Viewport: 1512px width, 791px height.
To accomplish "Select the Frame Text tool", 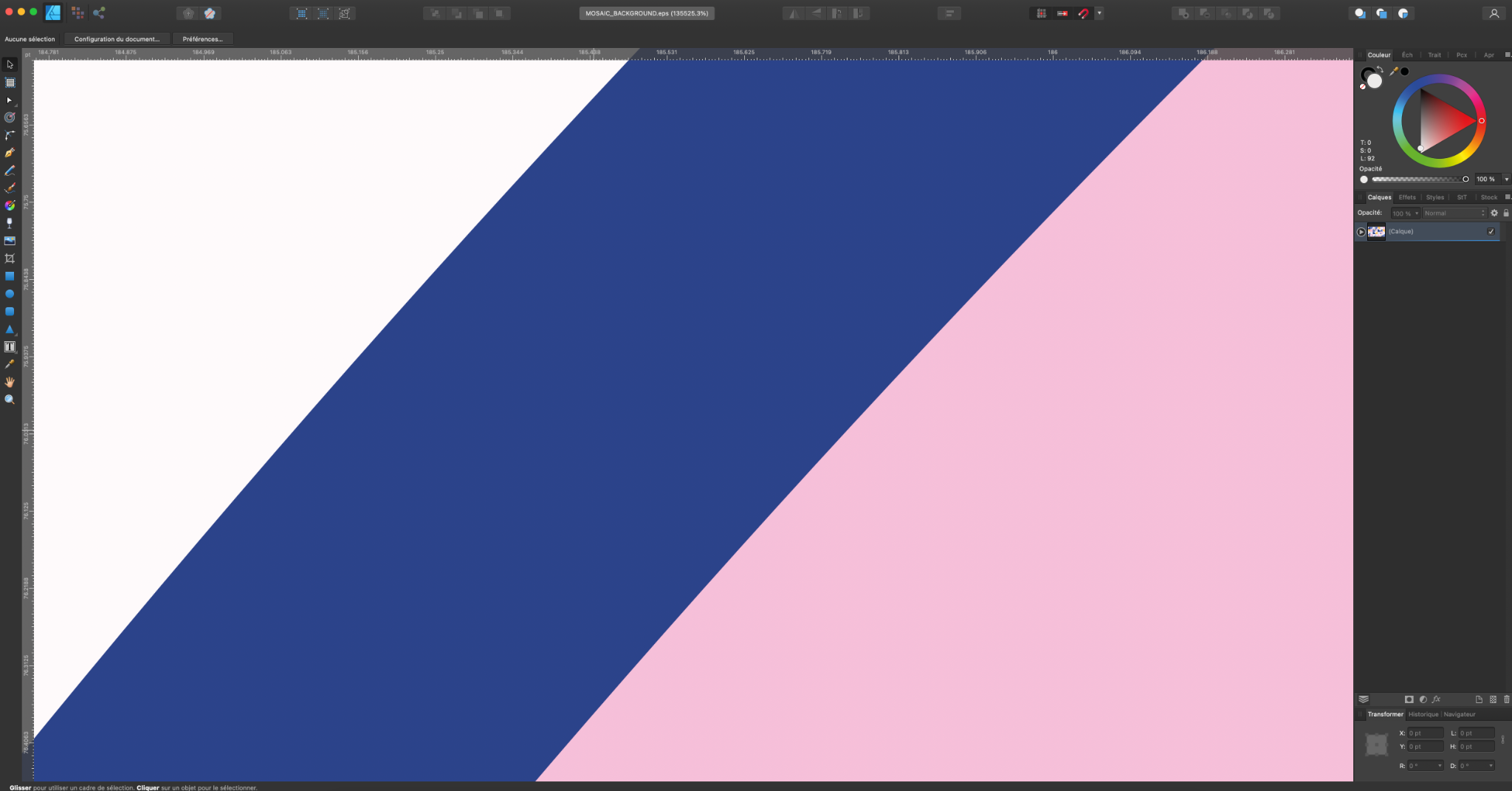I will pos(10,346).
